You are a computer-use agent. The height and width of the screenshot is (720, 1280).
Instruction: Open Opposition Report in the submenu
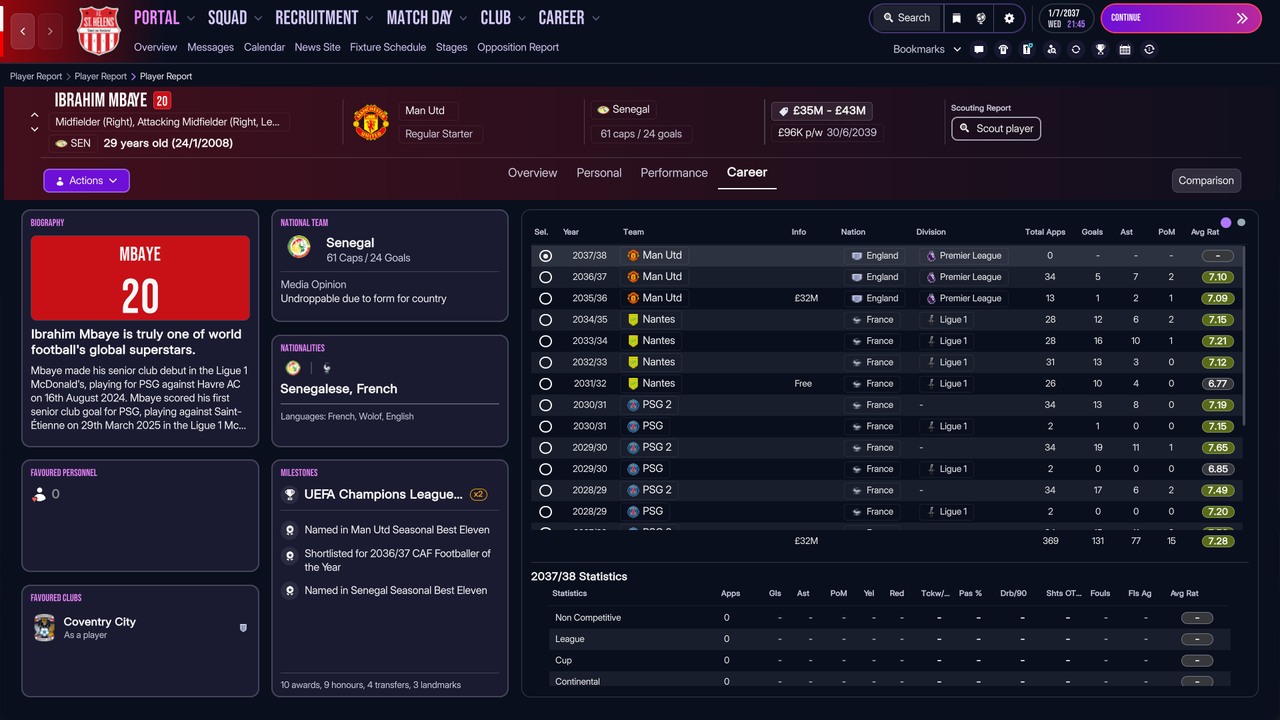tap(518, 47)
